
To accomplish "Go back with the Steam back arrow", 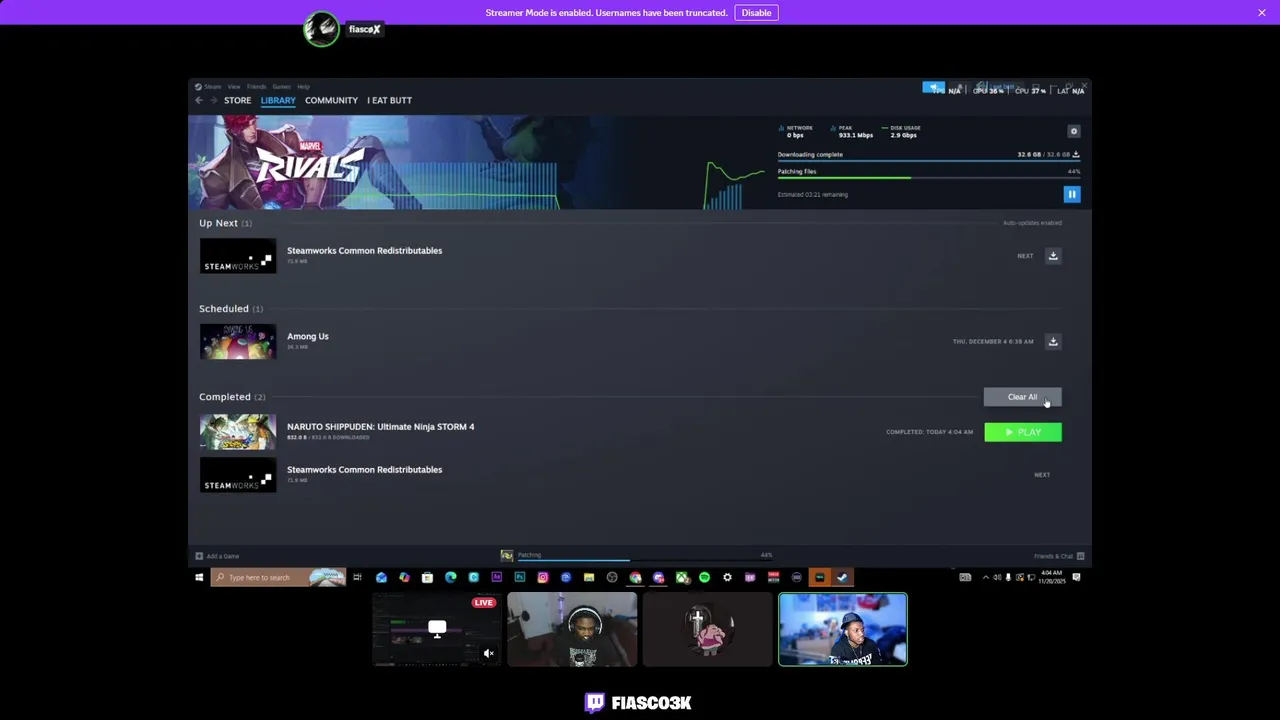I will click(199, 100).
